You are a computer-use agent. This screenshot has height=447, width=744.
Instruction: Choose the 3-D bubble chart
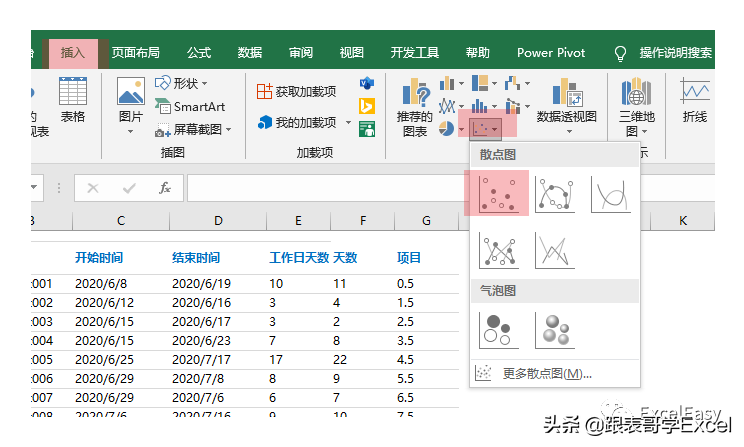[x=555, y=330]
